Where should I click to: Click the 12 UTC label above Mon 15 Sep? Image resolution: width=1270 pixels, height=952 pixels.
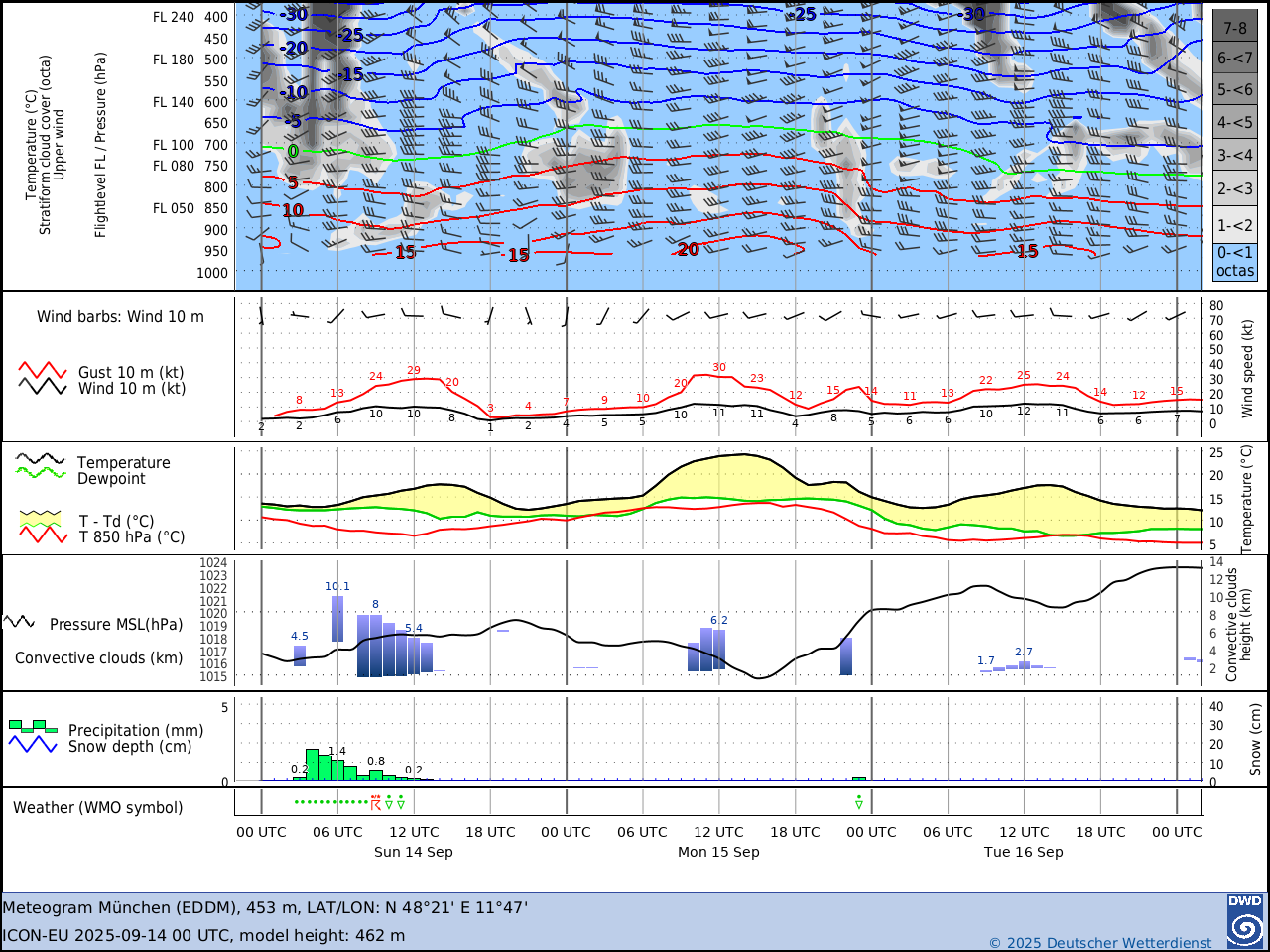718,832
